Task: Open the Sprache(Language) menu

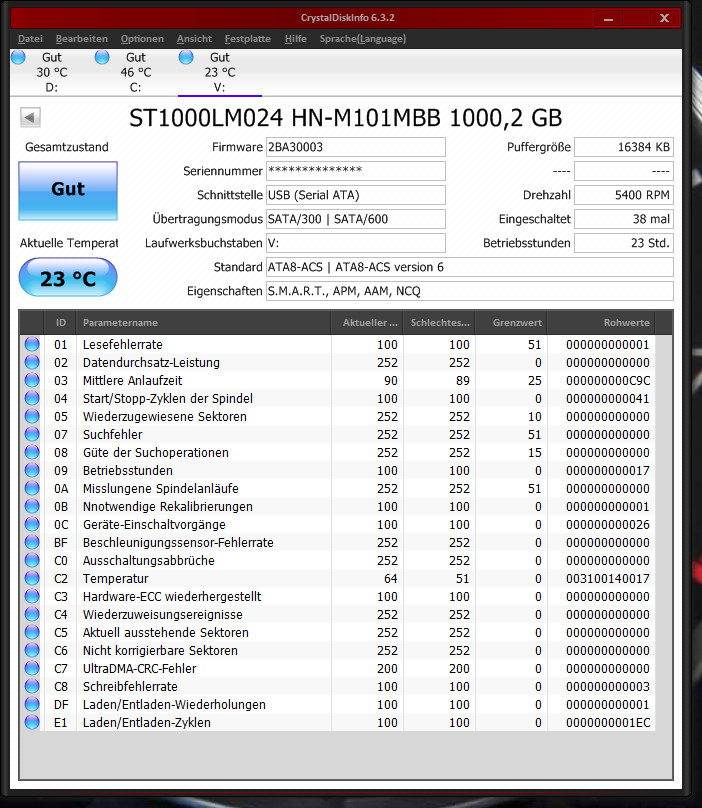Action: coord(363,39)
